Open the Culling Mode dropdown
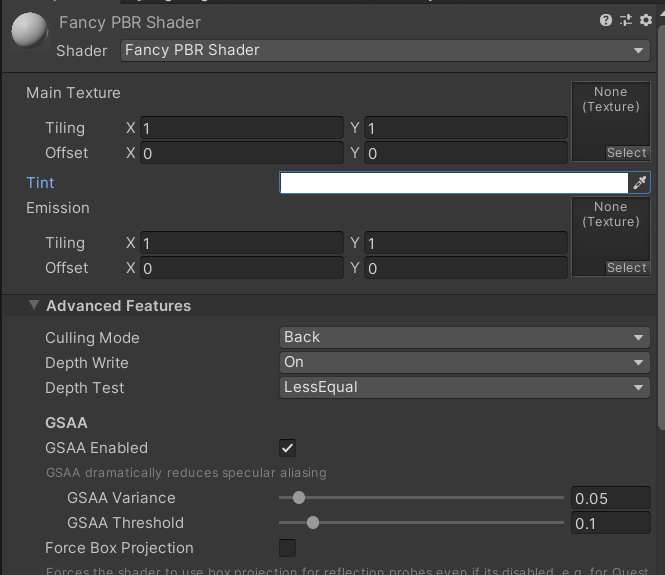Viewport: 665px width, 575px height. point(464,338)
